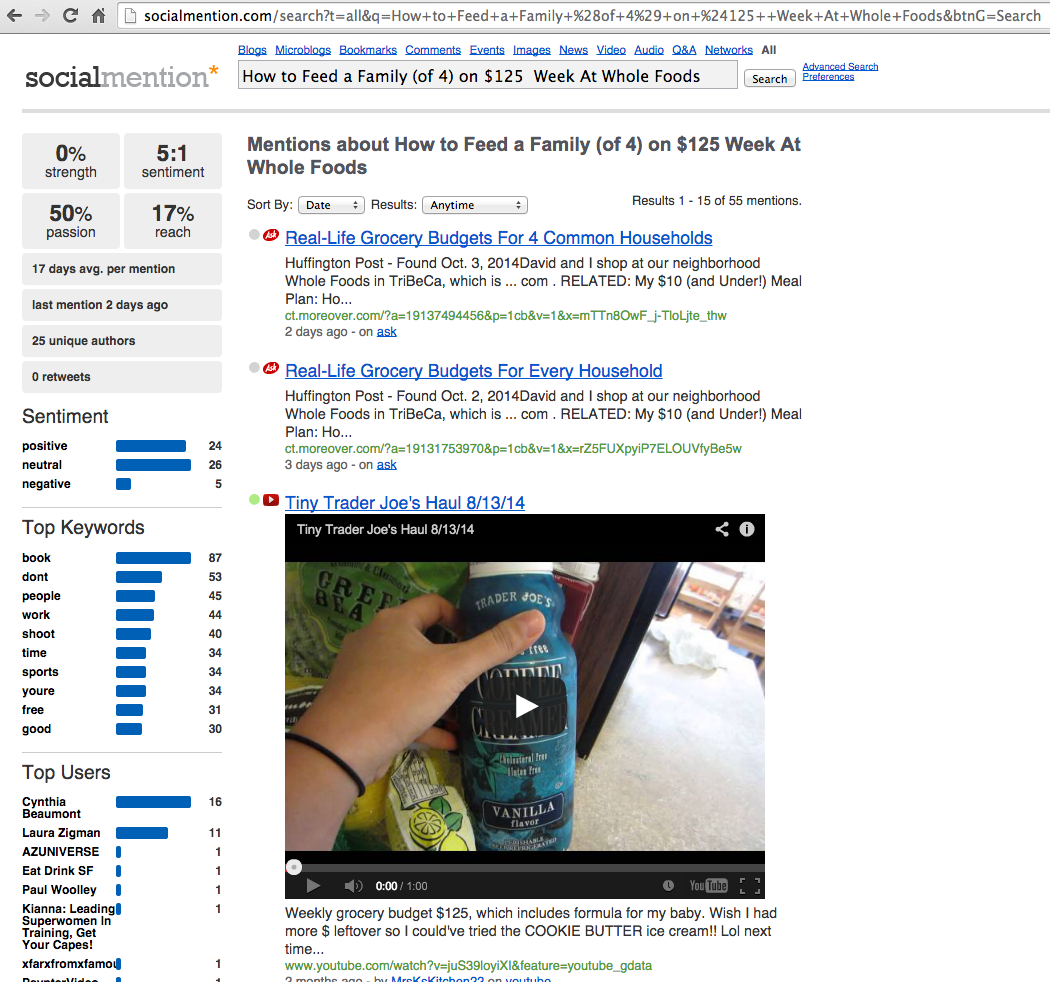Image resolution: width=1050 pixels, height=982 pixels.
Task: Click the '25 unique authors' stat box
Action: [x=122, y=341]
